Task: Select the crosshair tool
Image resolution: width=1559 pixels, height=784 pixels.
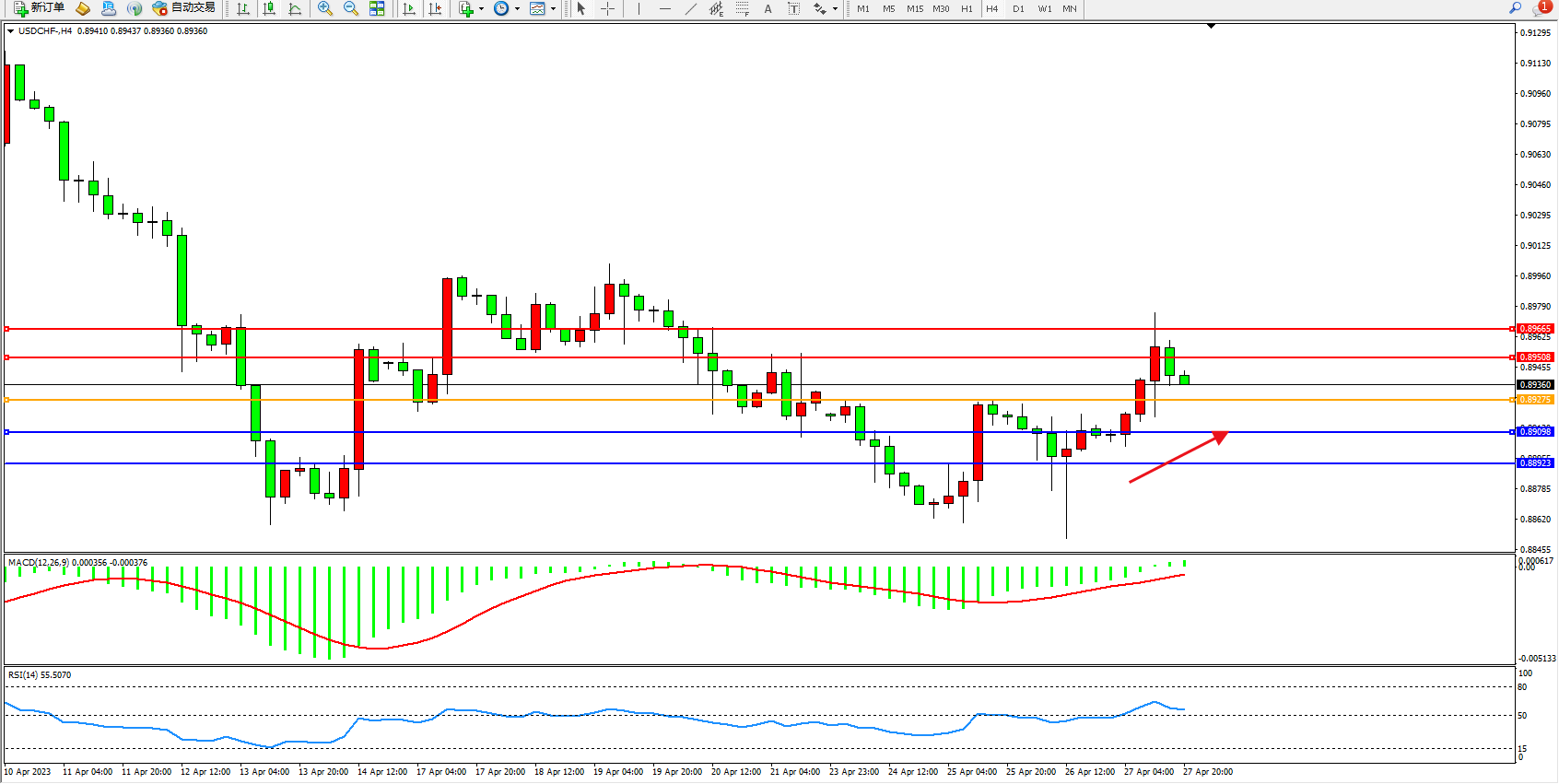Action: [x=607, y=8]
